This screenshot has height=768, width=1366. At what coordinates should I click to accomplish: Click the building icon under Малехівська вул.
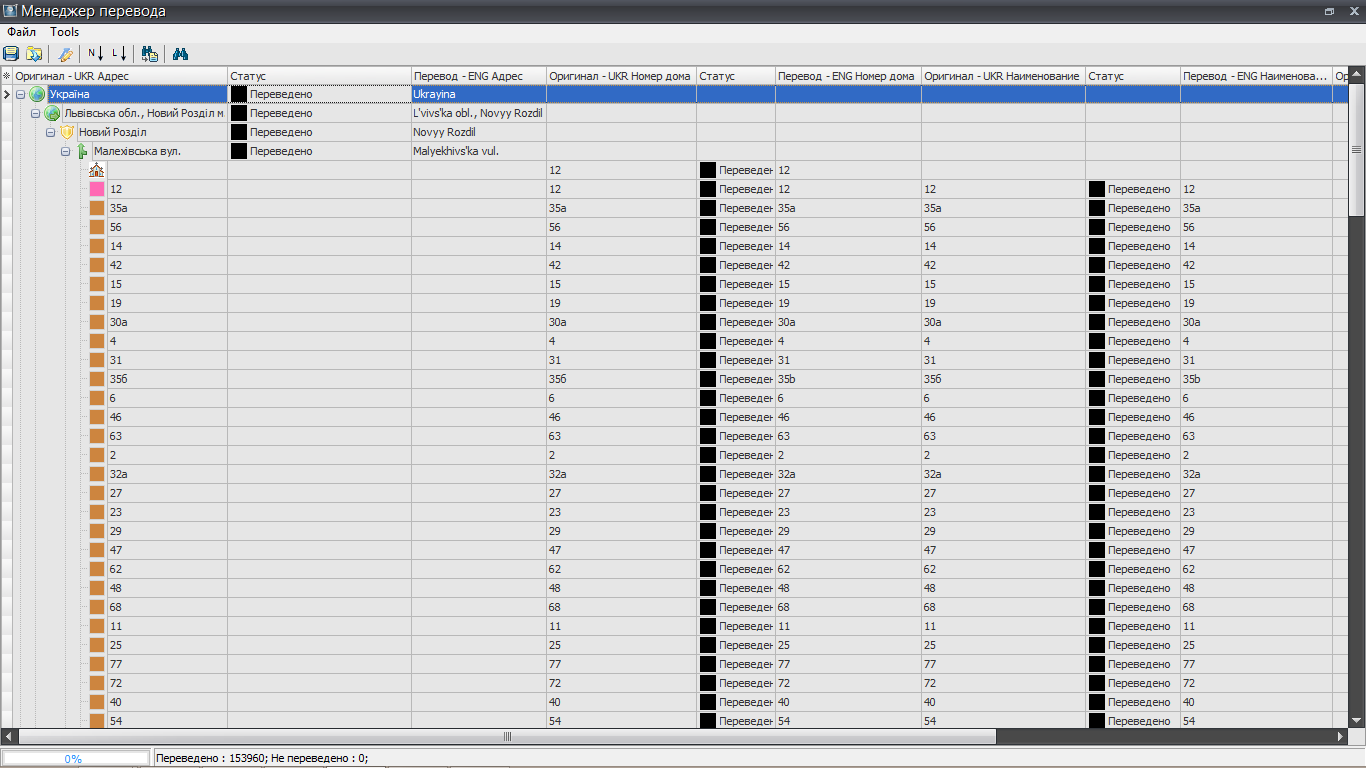coord(97,171)
